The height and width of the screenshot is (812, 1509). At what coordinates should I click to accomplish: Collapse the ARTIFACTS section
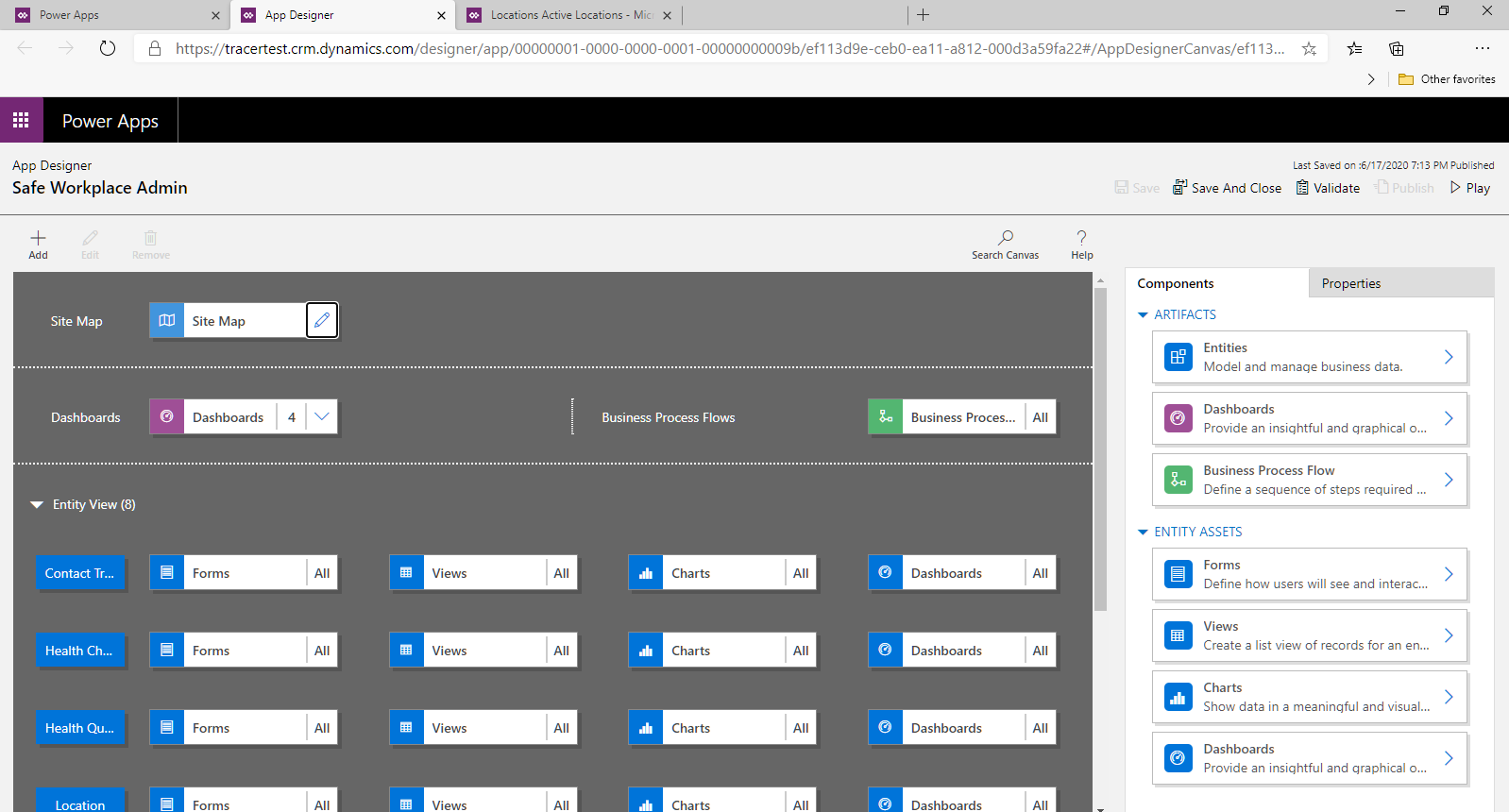click(x=1143, y=314)
